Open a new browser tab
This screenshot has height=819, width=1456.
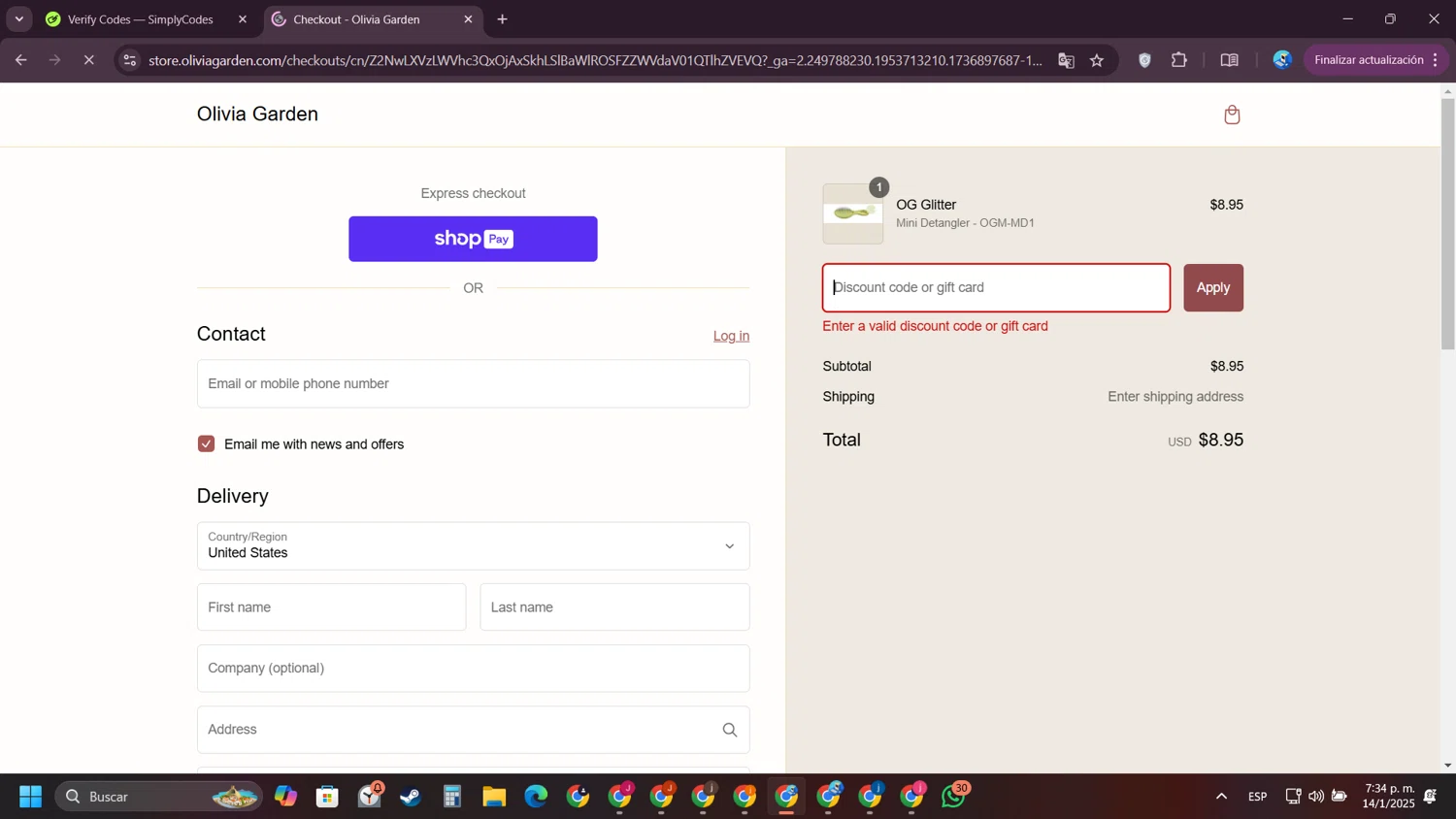(502, 19)
